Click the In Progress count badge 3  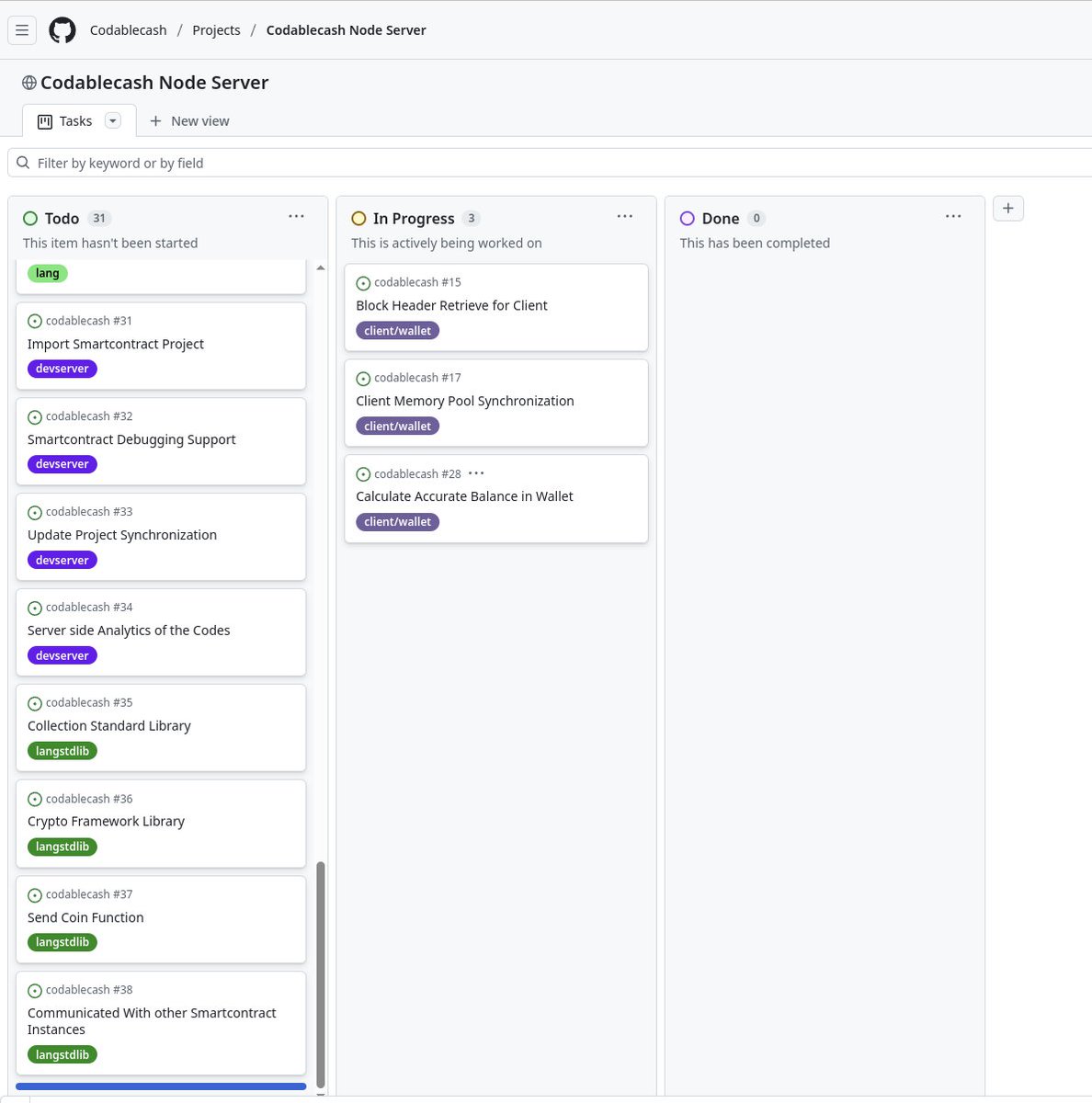[472, 219]
